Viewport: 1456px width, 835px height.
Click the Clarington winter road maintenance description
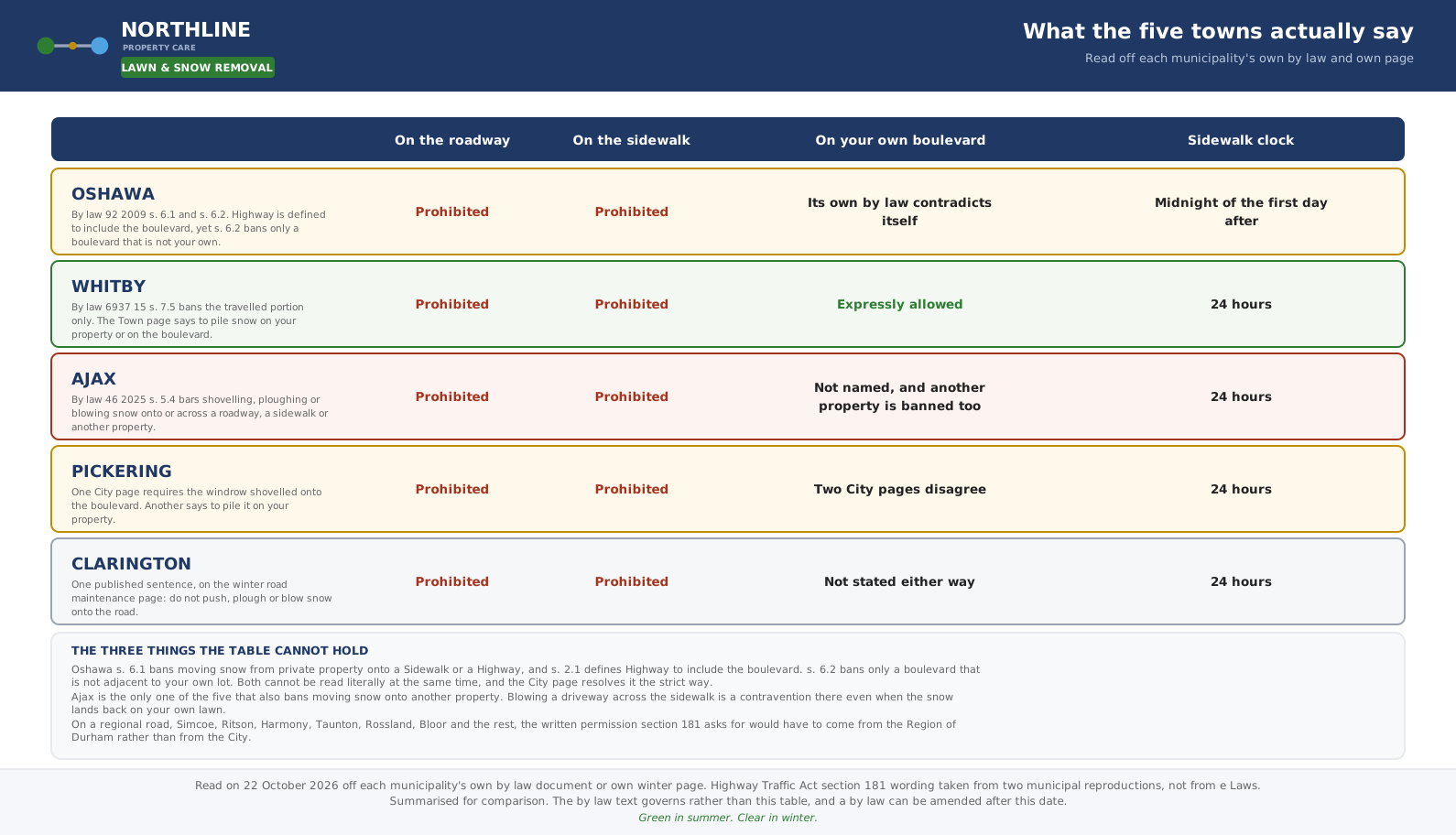201,598
